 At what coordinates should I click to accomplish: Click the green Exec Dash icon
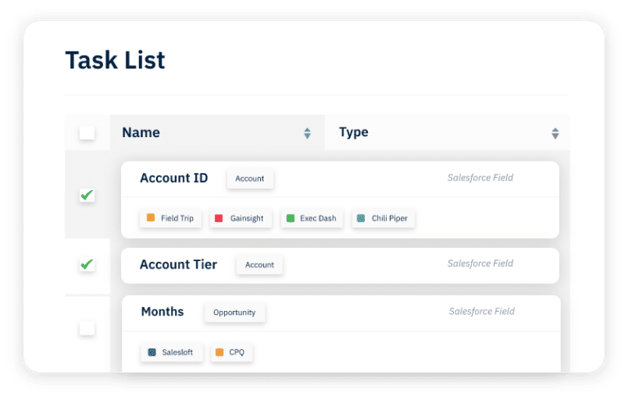[x=290, y=218]
